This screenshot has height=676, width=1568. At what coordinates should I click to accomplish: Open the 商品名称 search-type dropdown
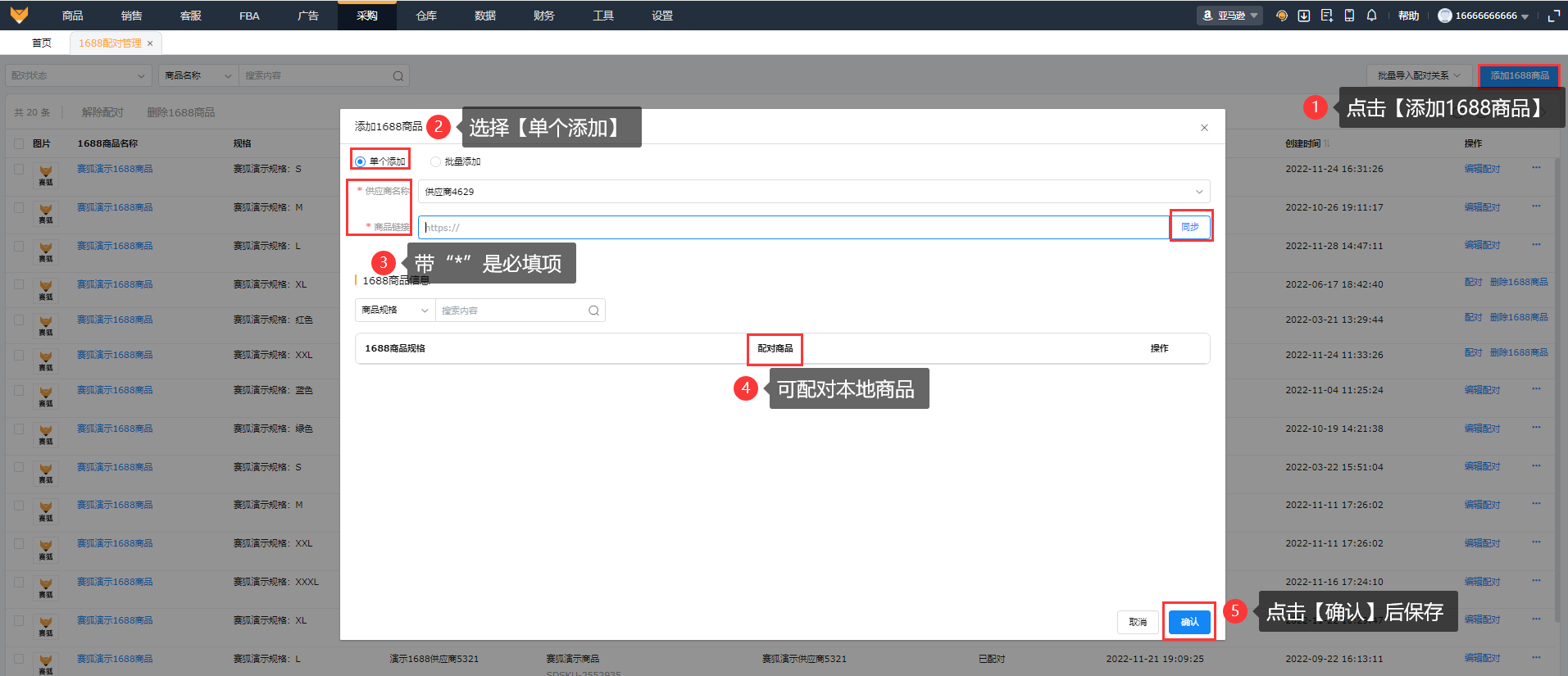click(198, 75)
